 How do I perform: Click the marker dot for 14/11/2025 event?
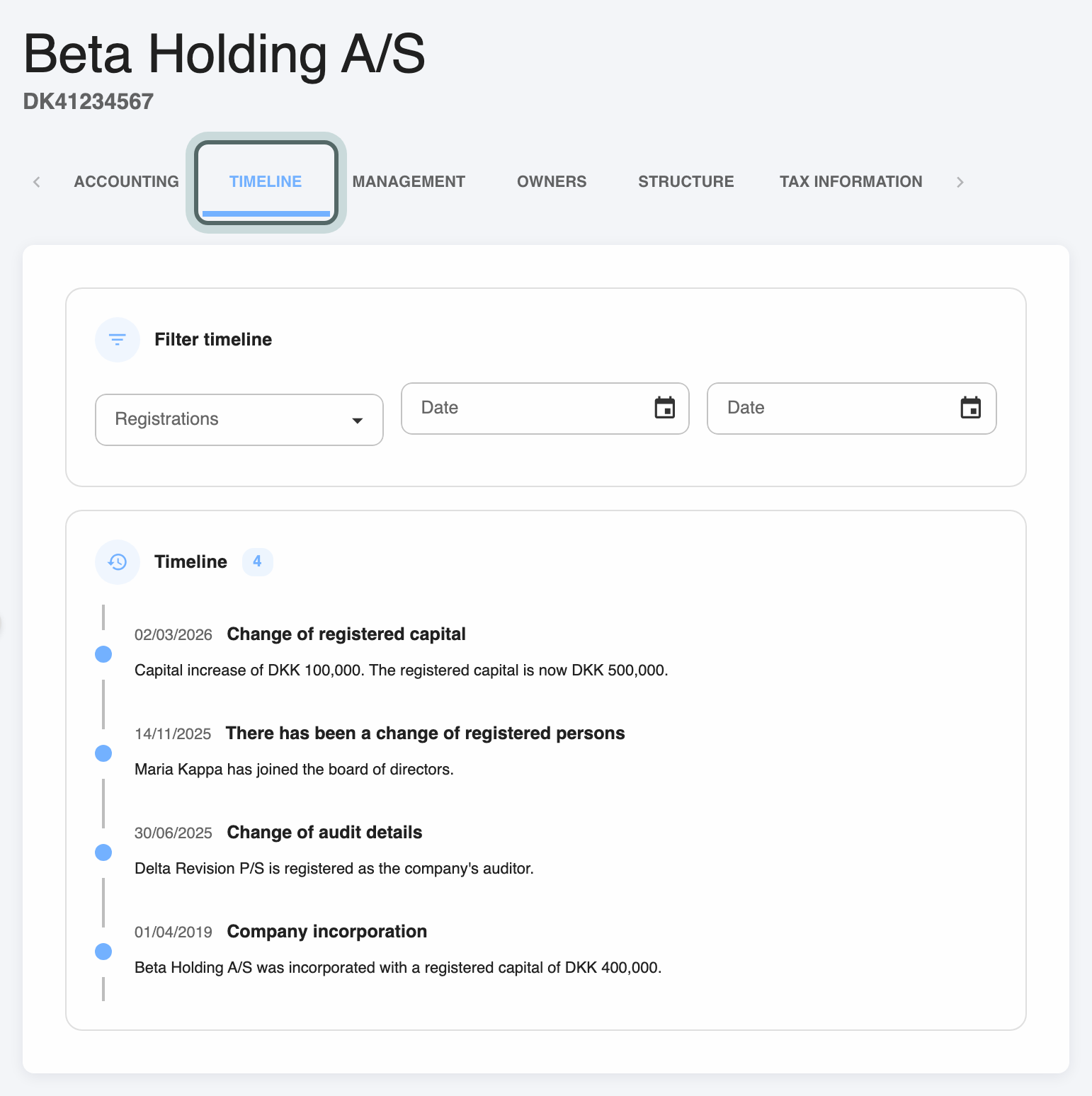[103, 753]
